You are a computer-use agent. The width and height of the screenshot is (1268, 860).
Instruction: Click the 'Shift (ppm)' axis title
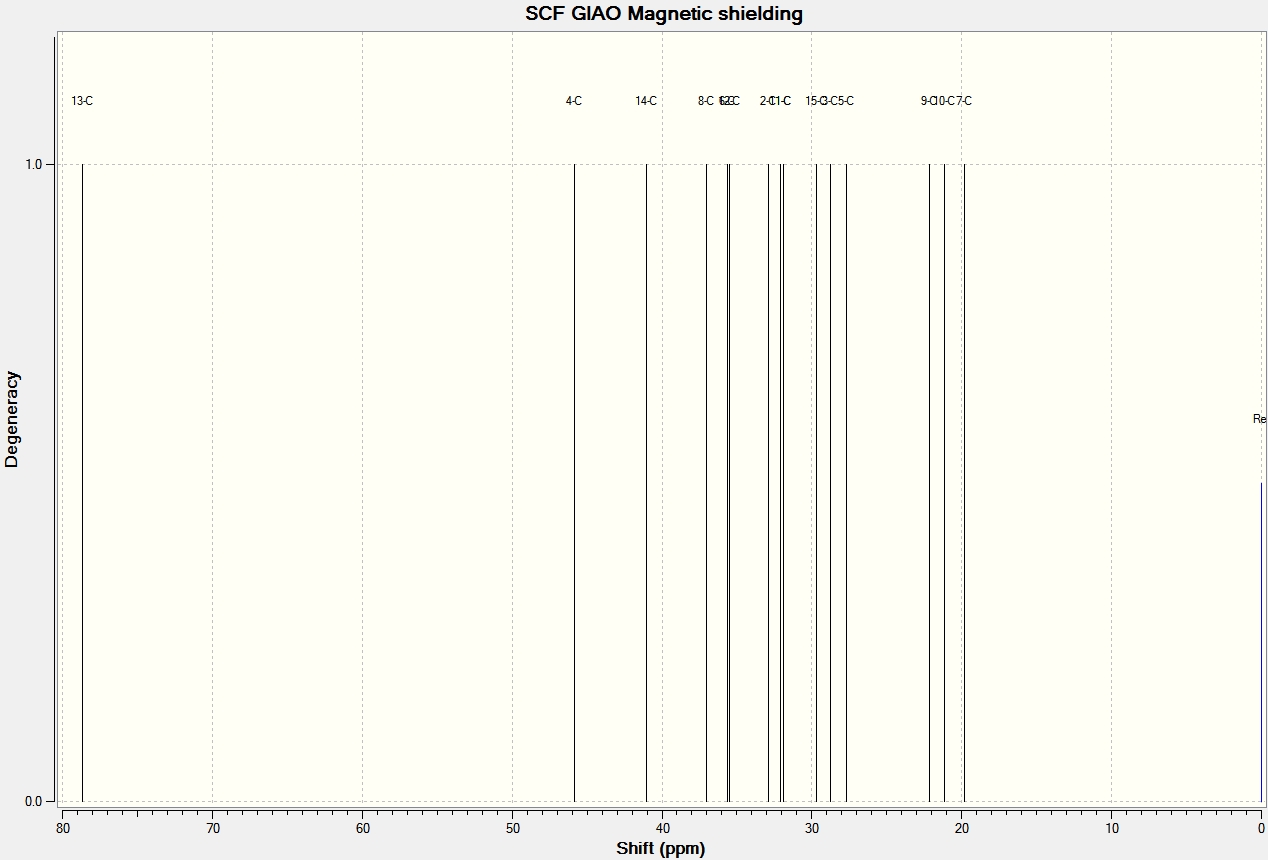point(661,849)
